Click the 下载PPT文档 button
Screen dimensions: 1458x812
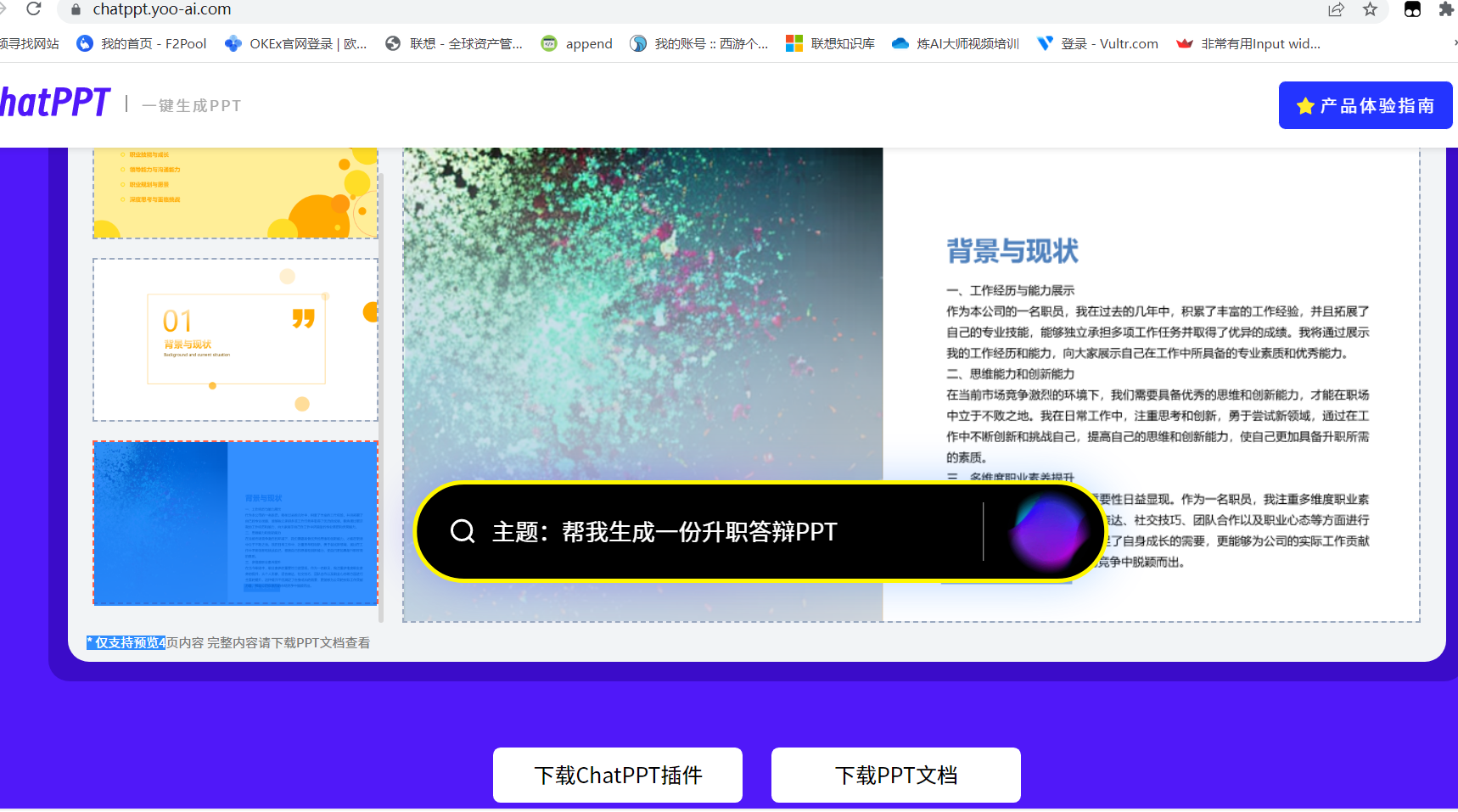point(896,775)
